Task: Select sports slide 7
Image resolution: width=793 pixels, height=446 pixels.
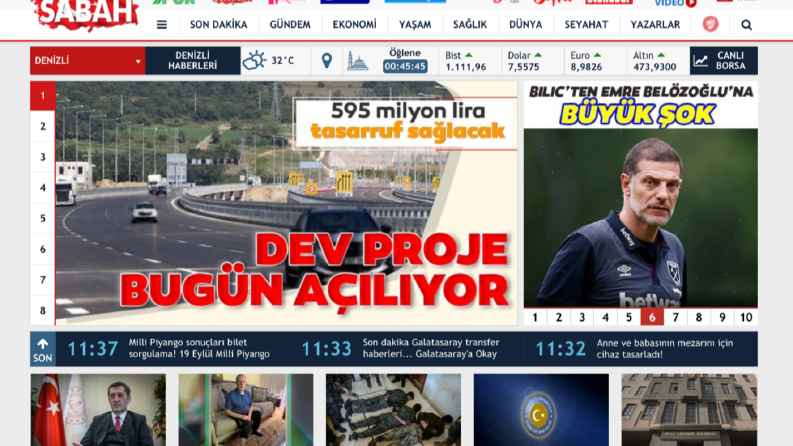Action: coord(675,317)
